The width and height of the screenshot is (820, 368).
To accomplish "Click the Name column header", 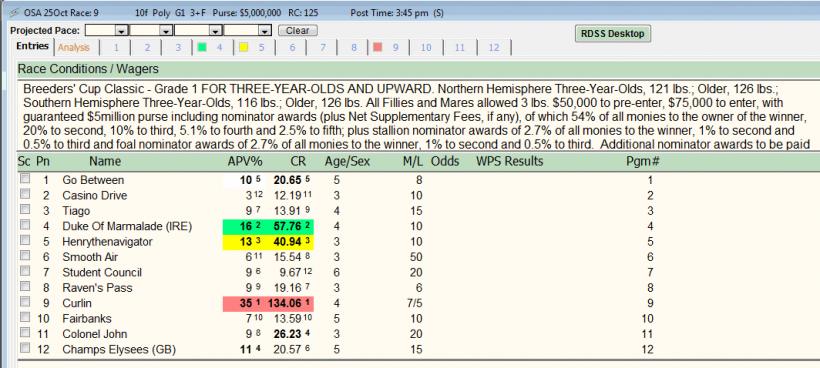I will (x=105, y=162).
